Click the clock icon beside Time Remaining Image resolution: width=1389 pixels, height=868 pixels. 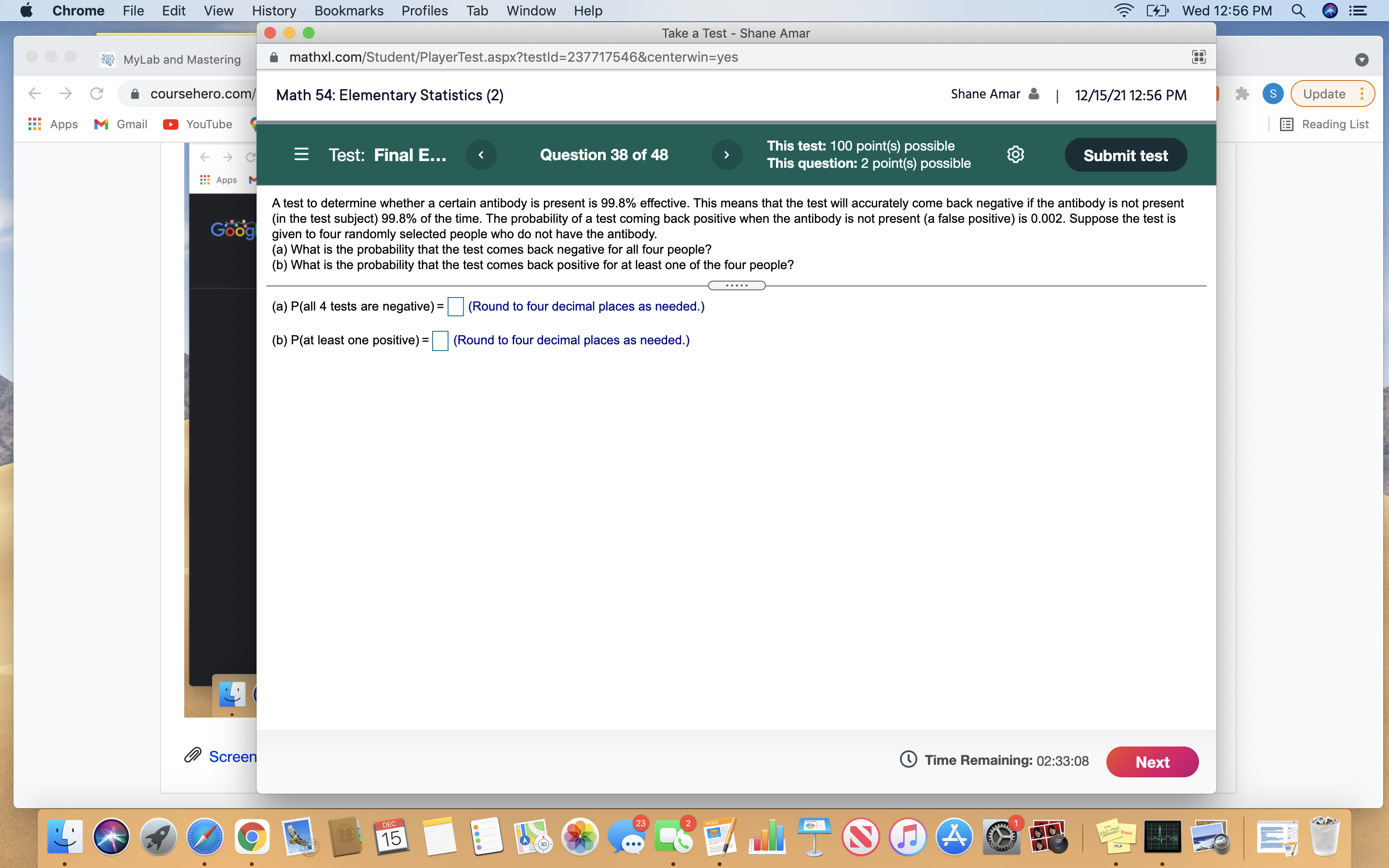909,760
